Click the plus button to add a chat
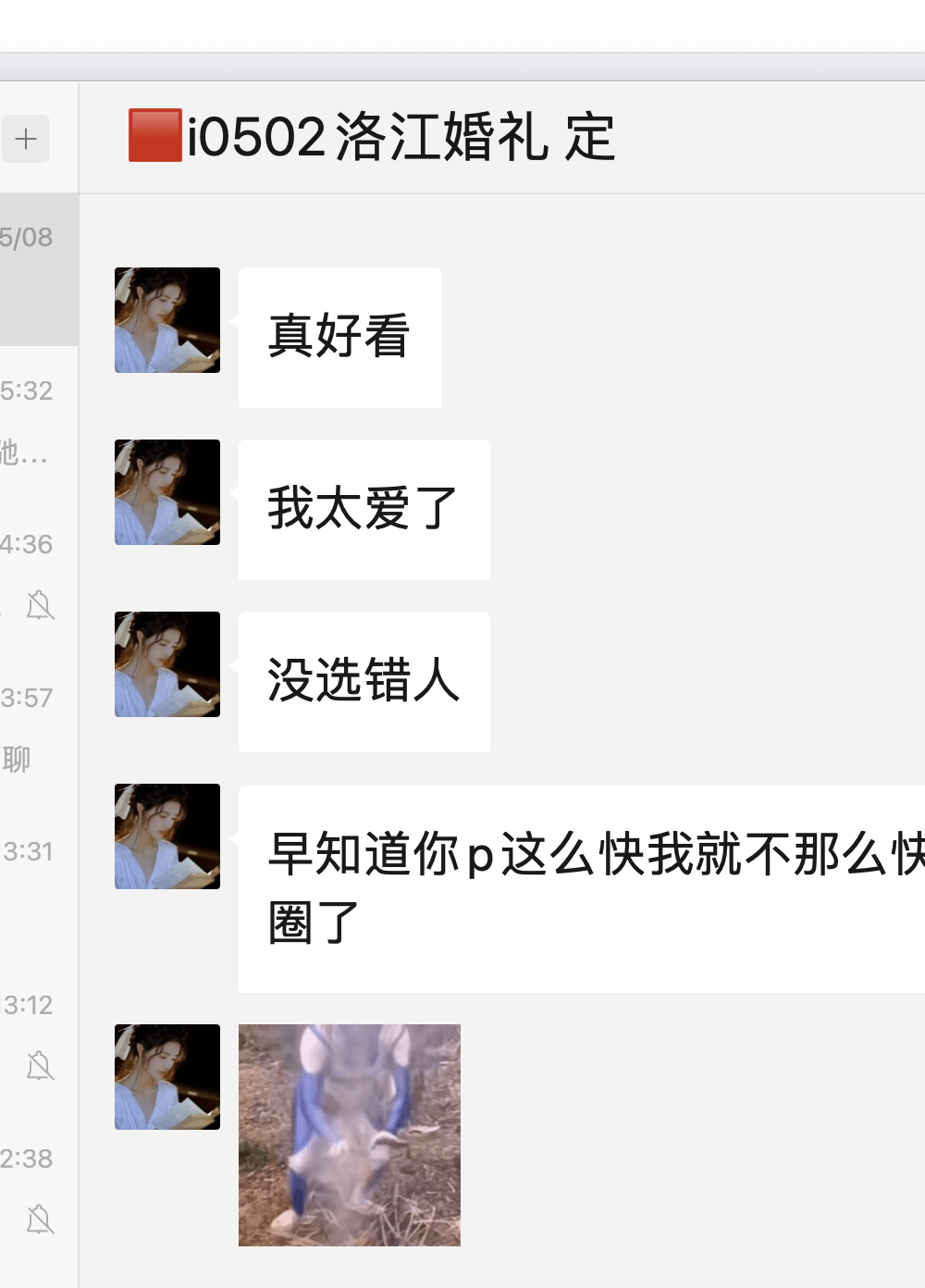The width and height of the screenshot is (925, 1288). pos(26,139)
